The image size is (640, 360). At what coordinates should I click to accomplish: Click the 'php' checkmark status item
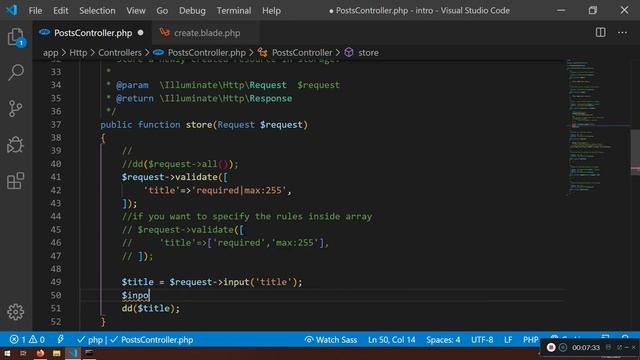[x=90, y=340]
